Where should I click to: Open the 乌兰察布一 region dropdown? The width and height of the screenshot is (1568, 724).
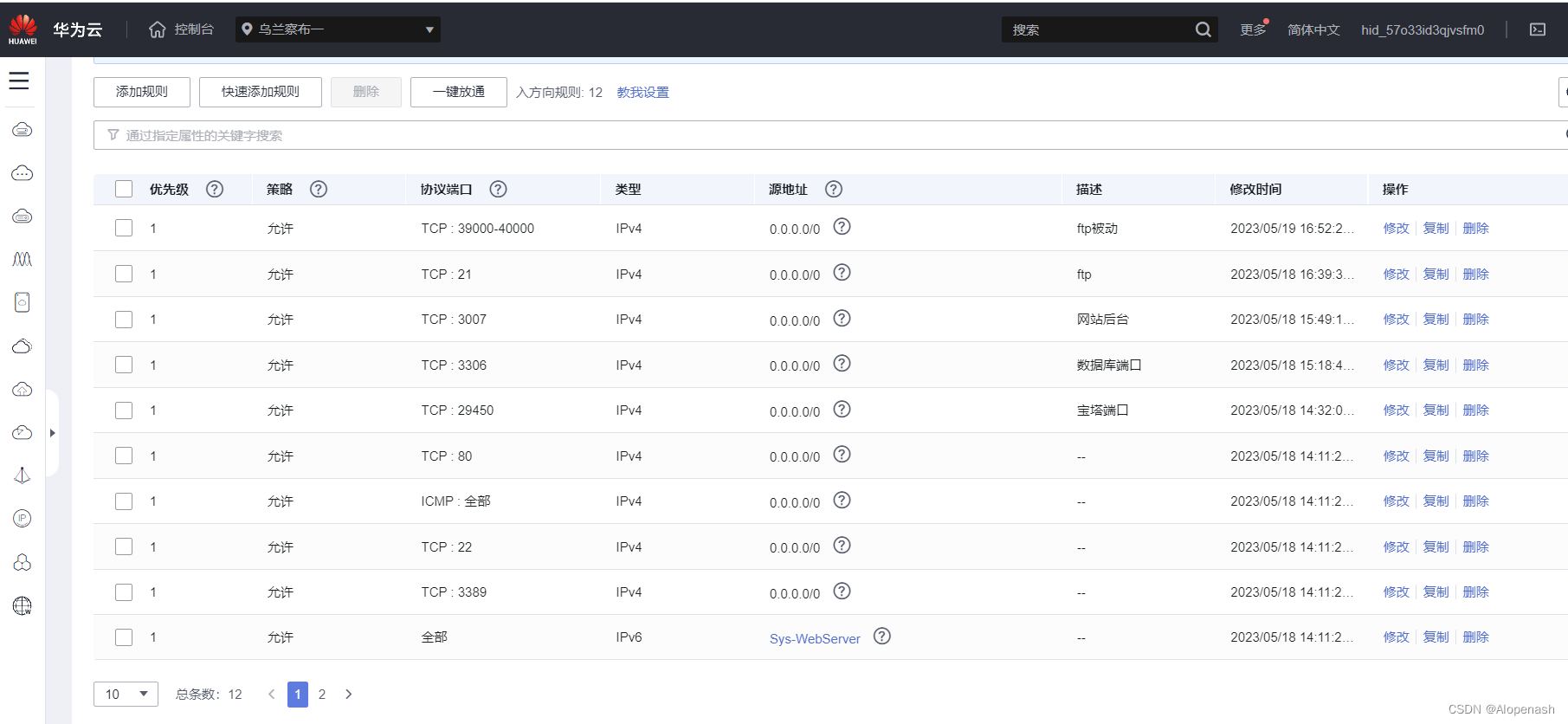point(338,29)
